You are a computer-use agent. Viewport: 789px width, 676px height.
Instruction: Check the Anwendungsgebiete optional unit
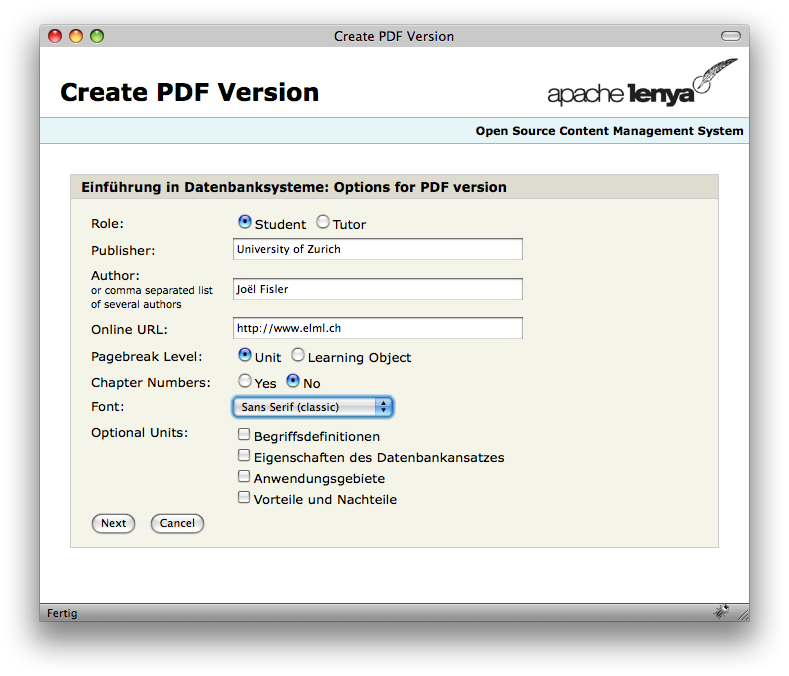[244, 476]
